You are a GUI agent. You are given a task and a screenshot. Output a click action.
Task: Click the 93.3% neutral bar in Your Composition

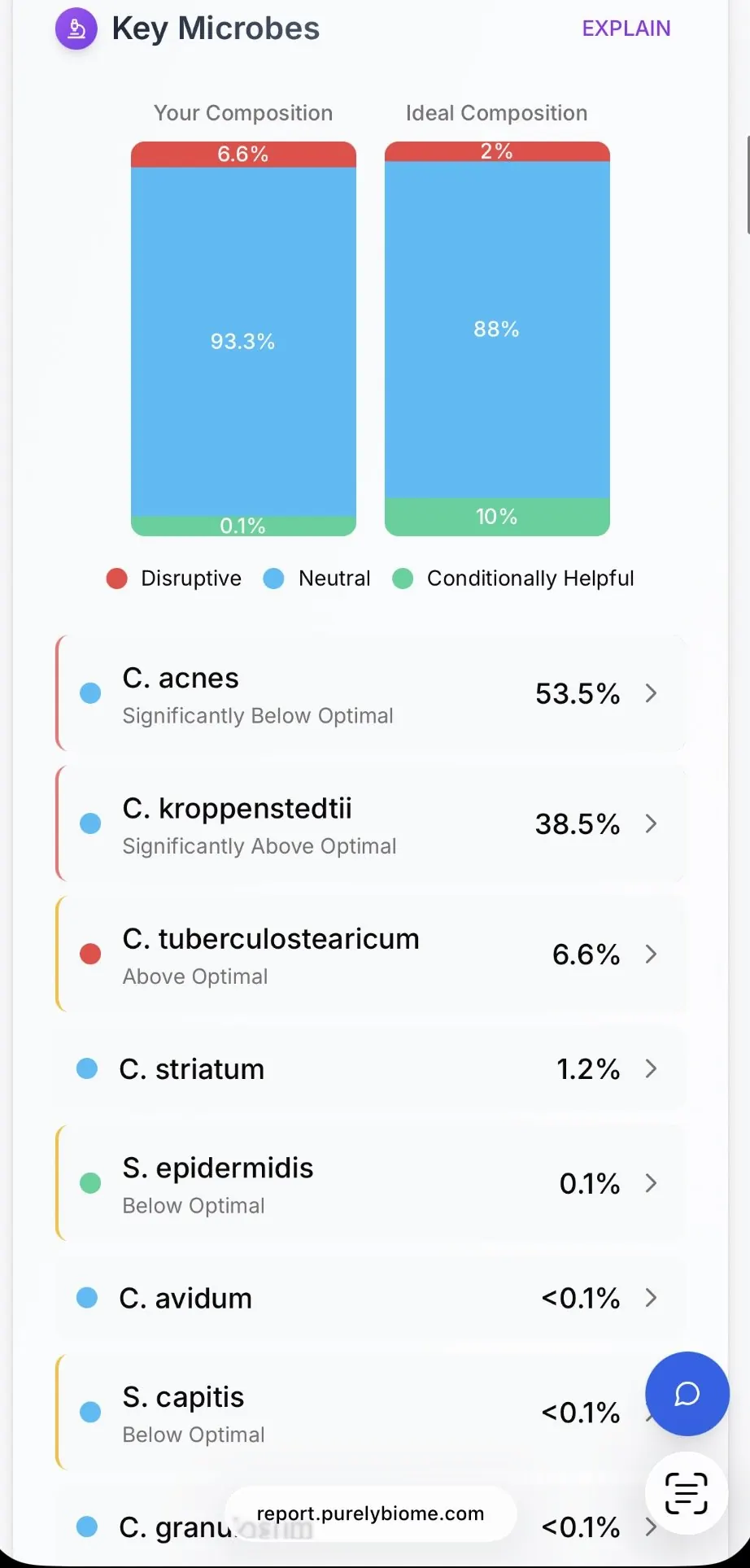(x=243, y=342)
